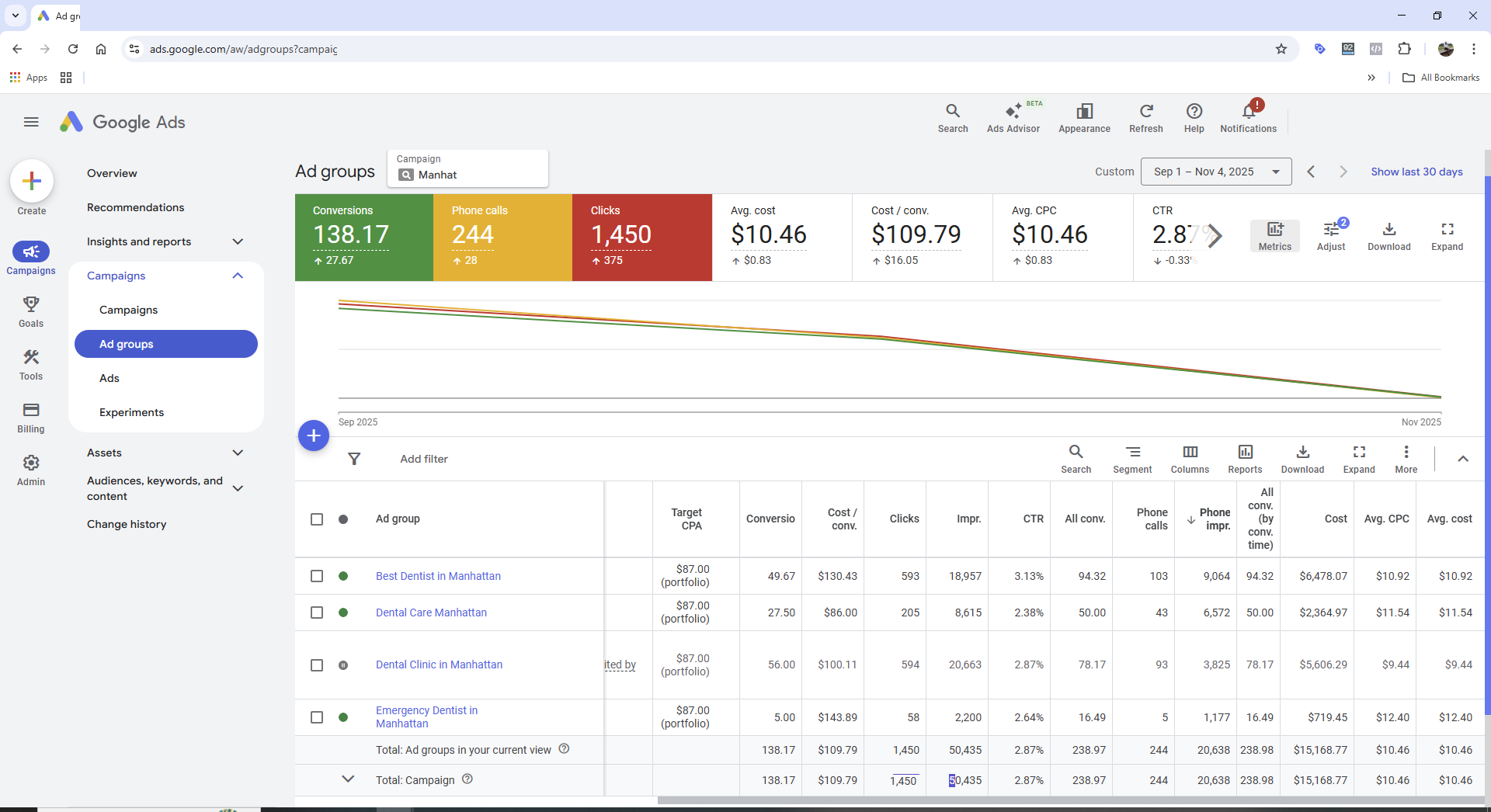This screenshot has height=812, width=1491.
Task: Refresh the Google Ads data
Action: tap(1145, 117)
